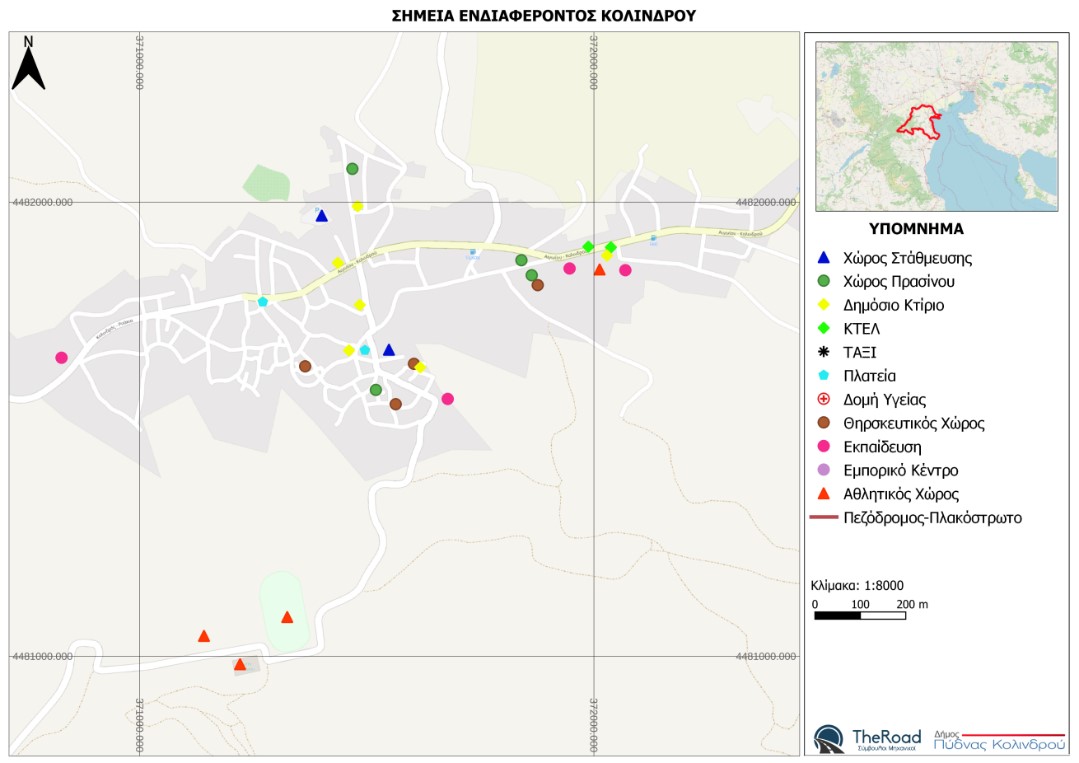
Task: Click the north arrow compass symbol
Action: pyautogui.click(x=28, y=63)
